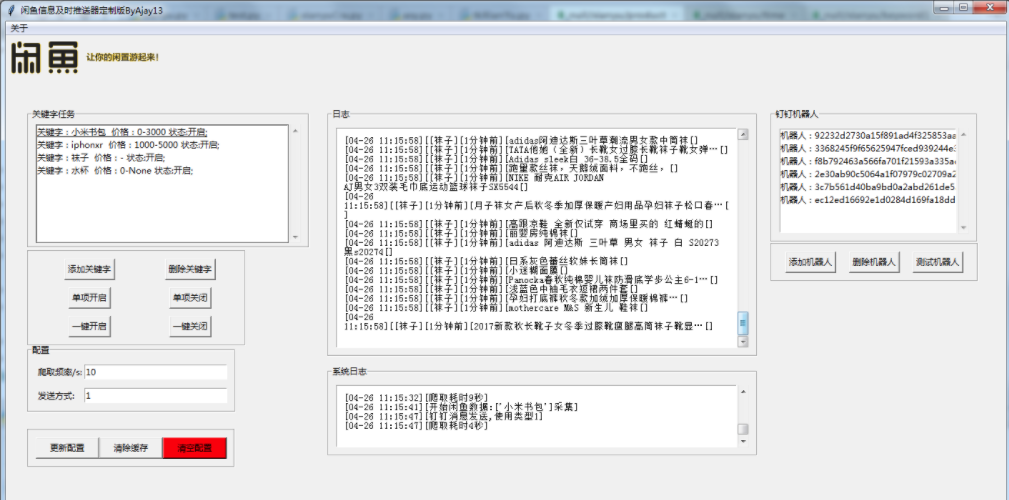Click the 一键关闭 button
Image resolution: width=1009 pixels, height=500 pixels.
pos(190,326)
